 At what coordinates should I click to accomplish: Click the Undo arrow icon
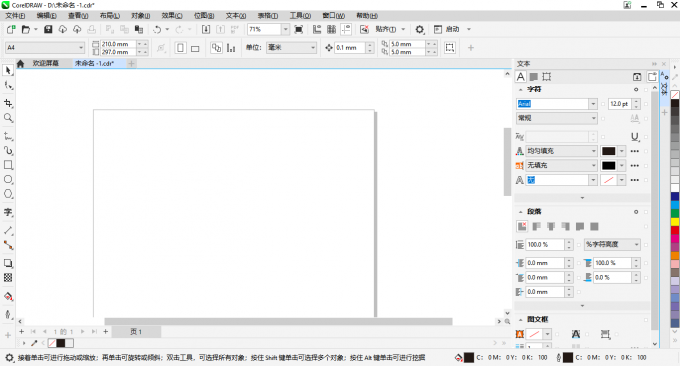coord(157,29)
